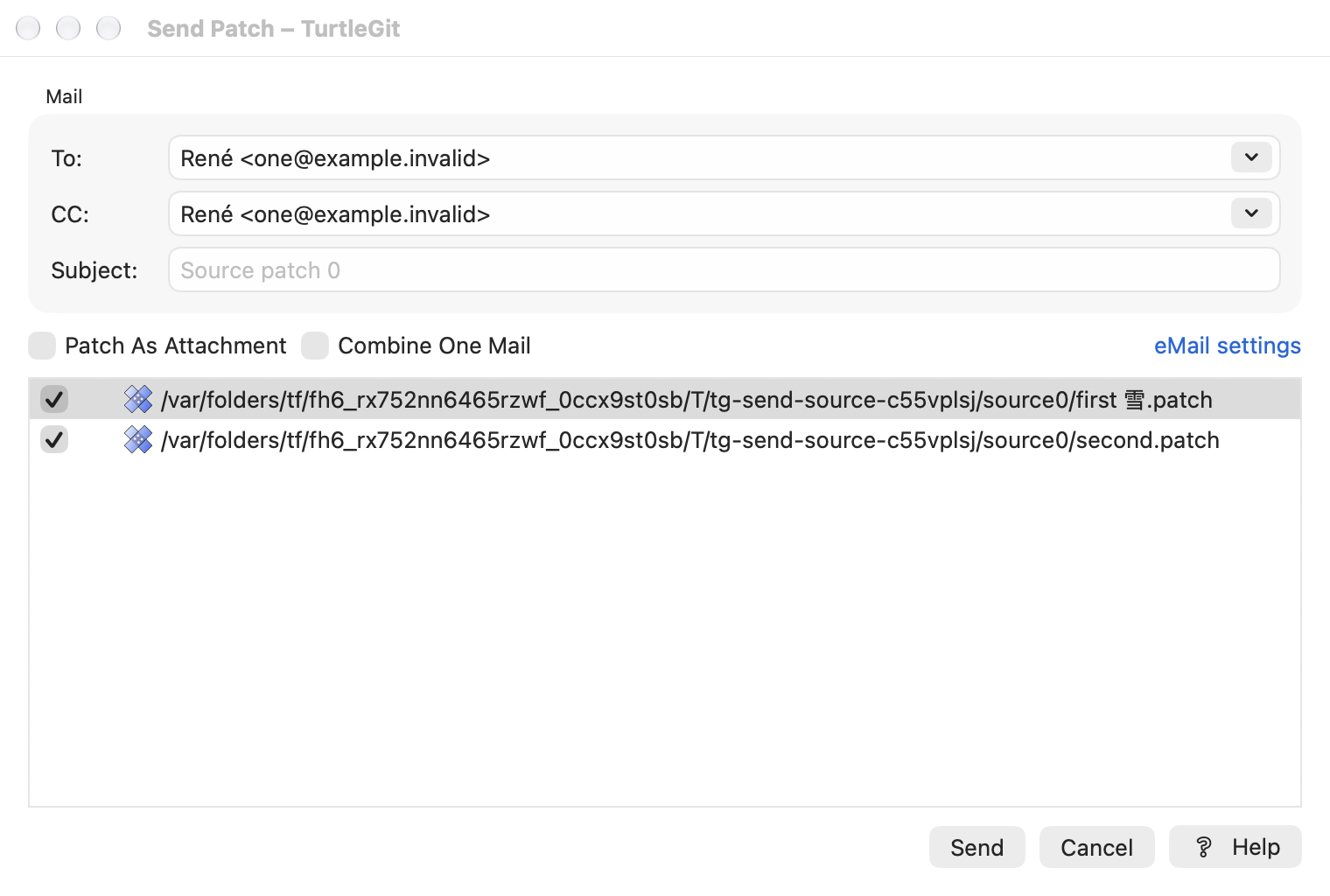1330x896 pixels.
Task: Enable Patch As Attachment option
Action: [42, 346]
